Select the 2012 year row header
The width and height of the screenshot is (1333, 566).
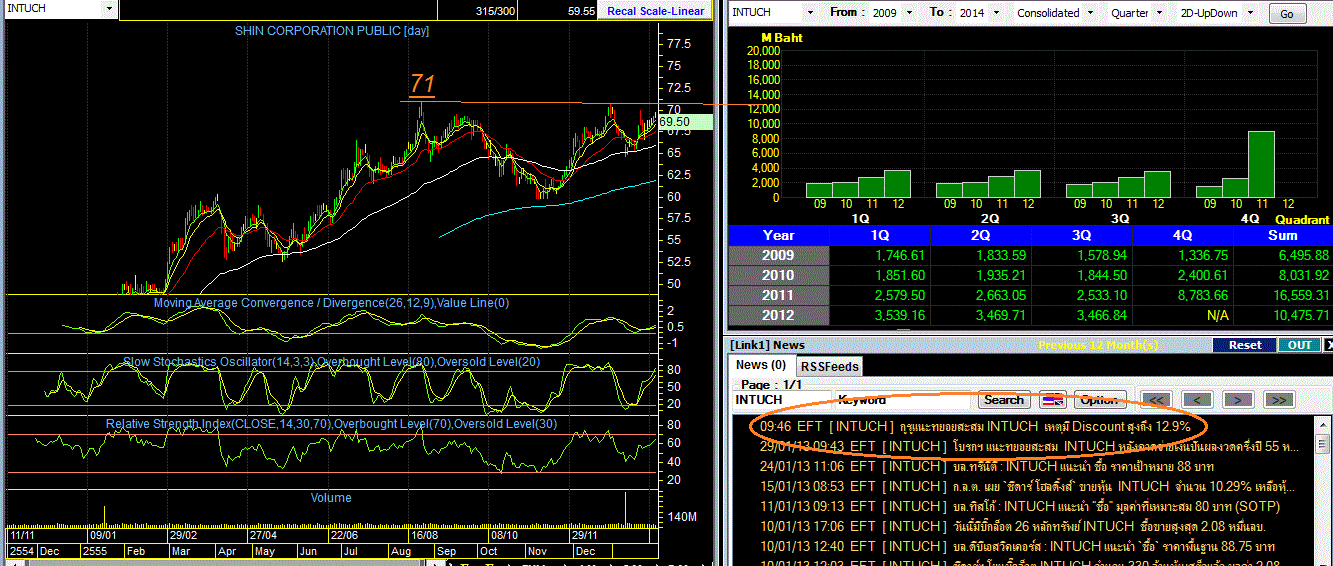pyautogui.click(x=779, y=315)
